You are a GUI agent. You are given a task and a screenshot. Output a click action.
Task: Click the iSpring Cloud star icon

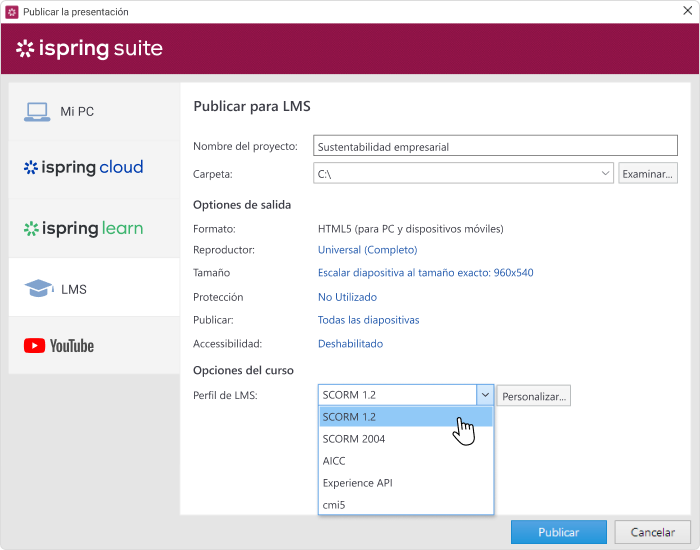(31, 167)
